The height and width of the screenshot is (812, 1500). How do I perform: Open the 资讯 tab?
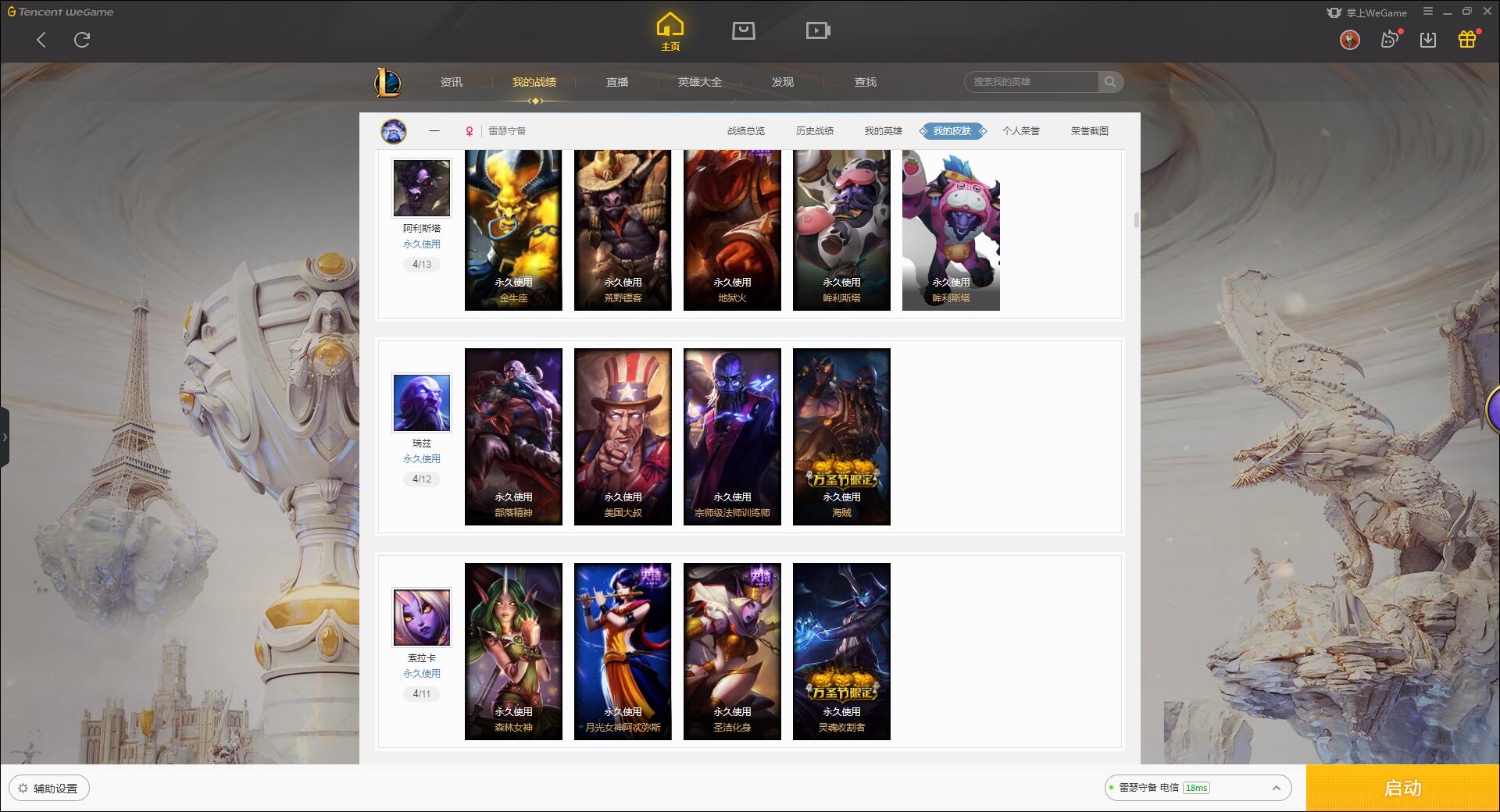pos(451,82)
